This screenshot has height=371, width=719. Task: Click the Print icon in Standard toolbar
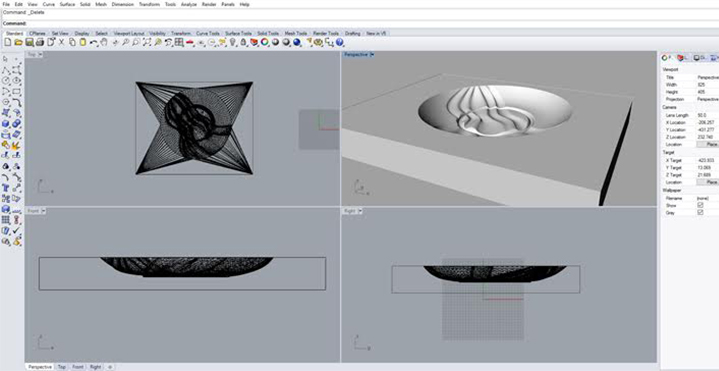click(x=39, y=42)
